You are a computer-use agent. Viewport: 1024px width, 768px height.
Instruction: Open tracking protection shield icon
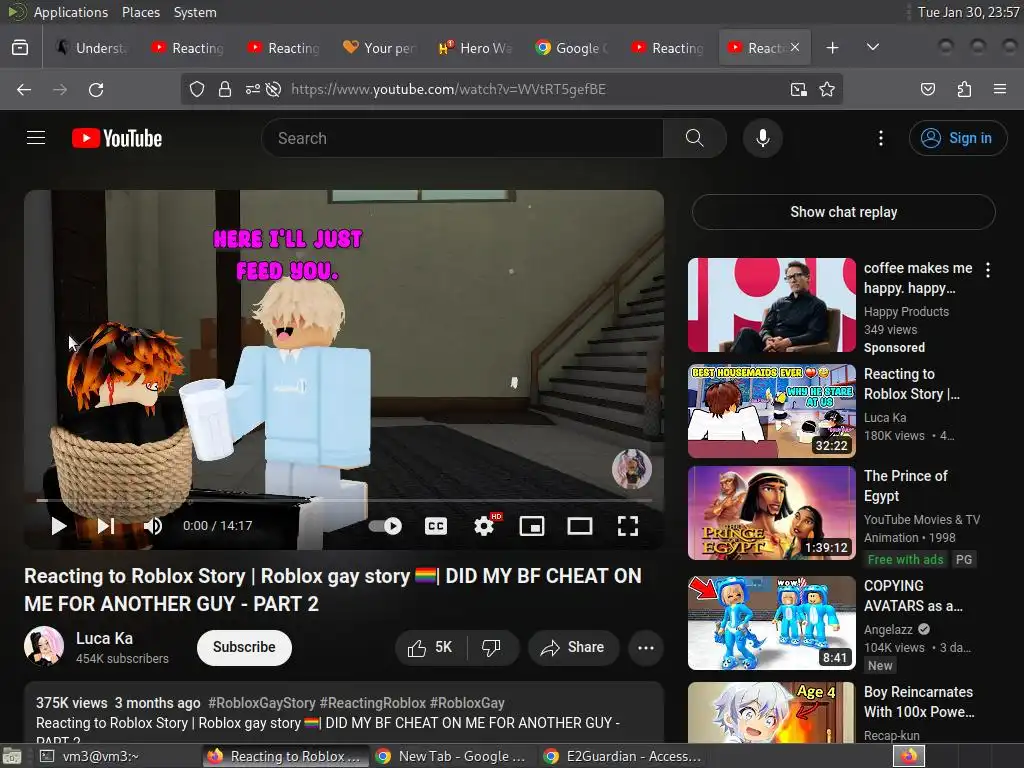pos(197,89)
